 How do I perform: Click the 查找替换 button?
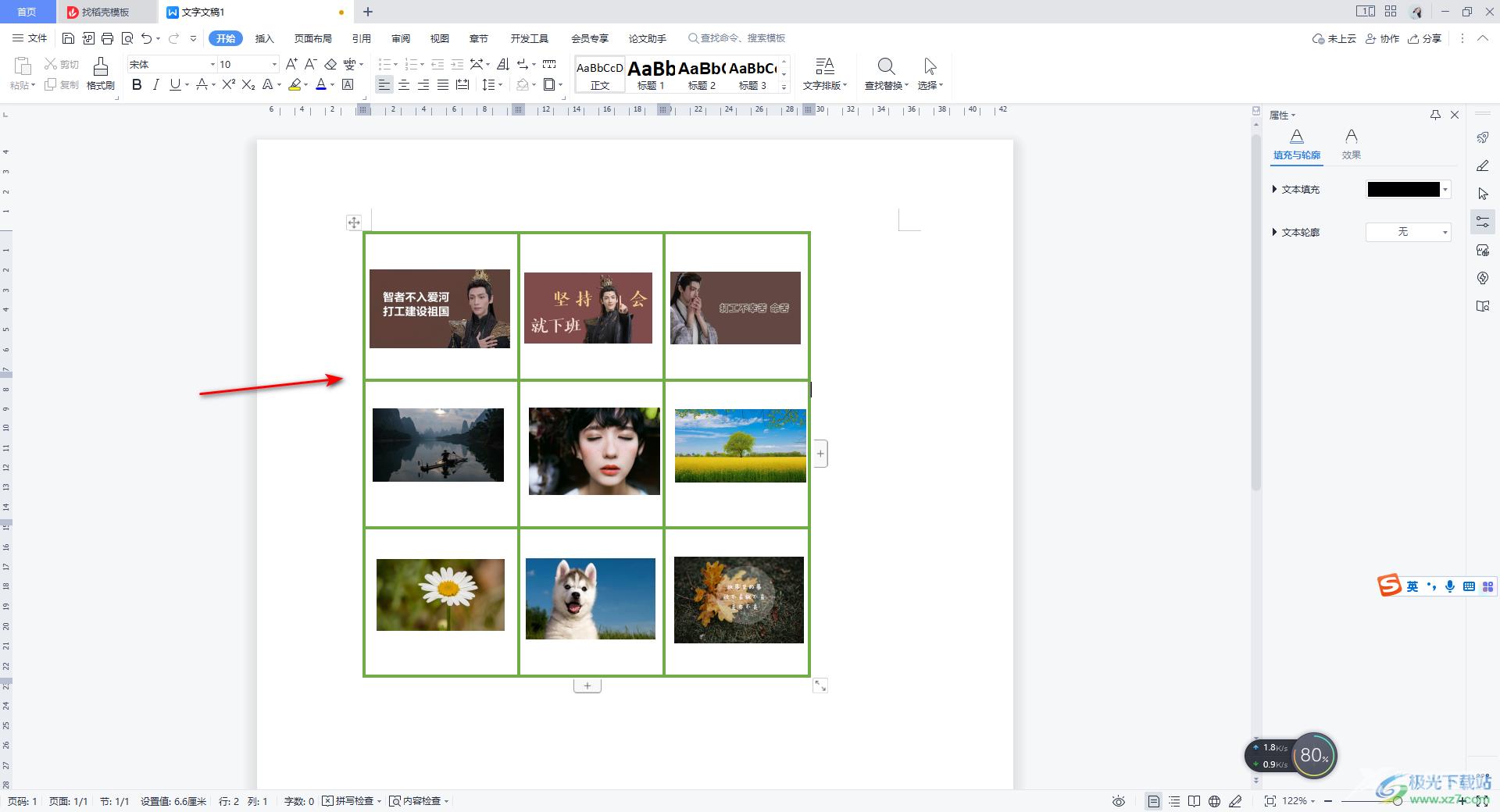coord(887,73)
